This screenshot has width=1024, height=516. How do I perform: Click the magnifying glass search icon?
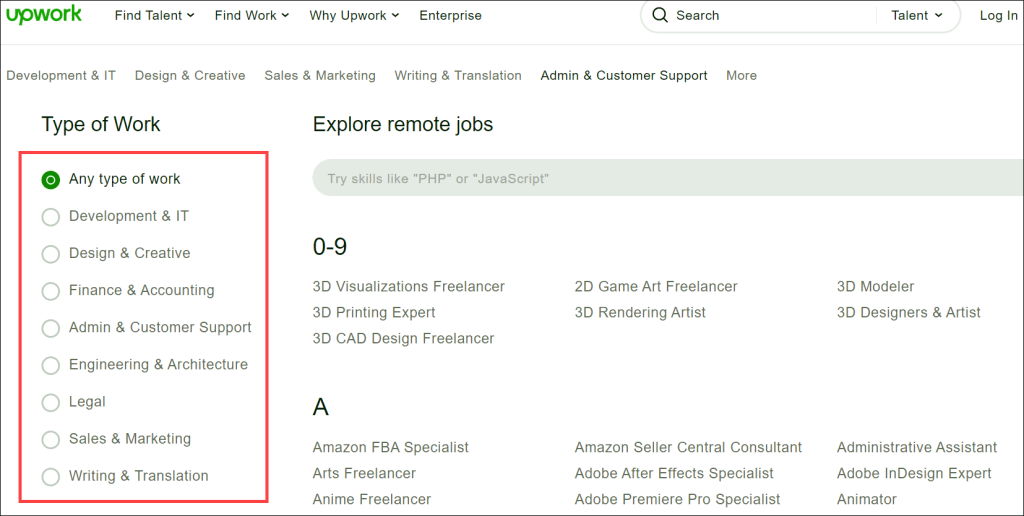[660, 15]
